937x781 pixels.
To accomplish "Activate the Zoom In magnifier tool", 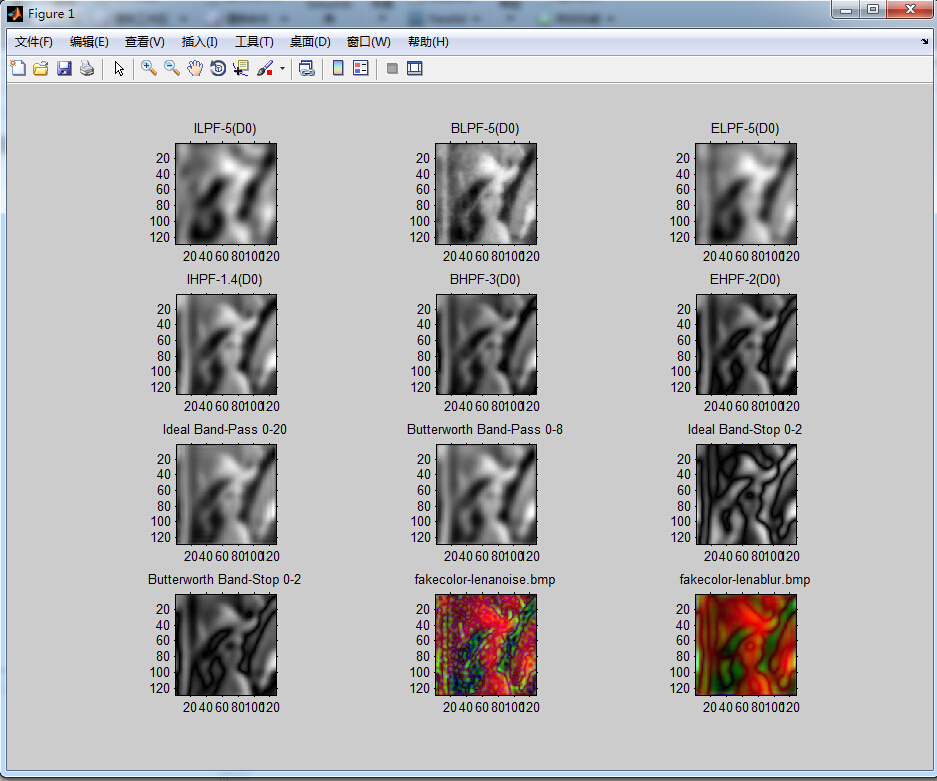I will pyautogui.click(x=149, y=68).
